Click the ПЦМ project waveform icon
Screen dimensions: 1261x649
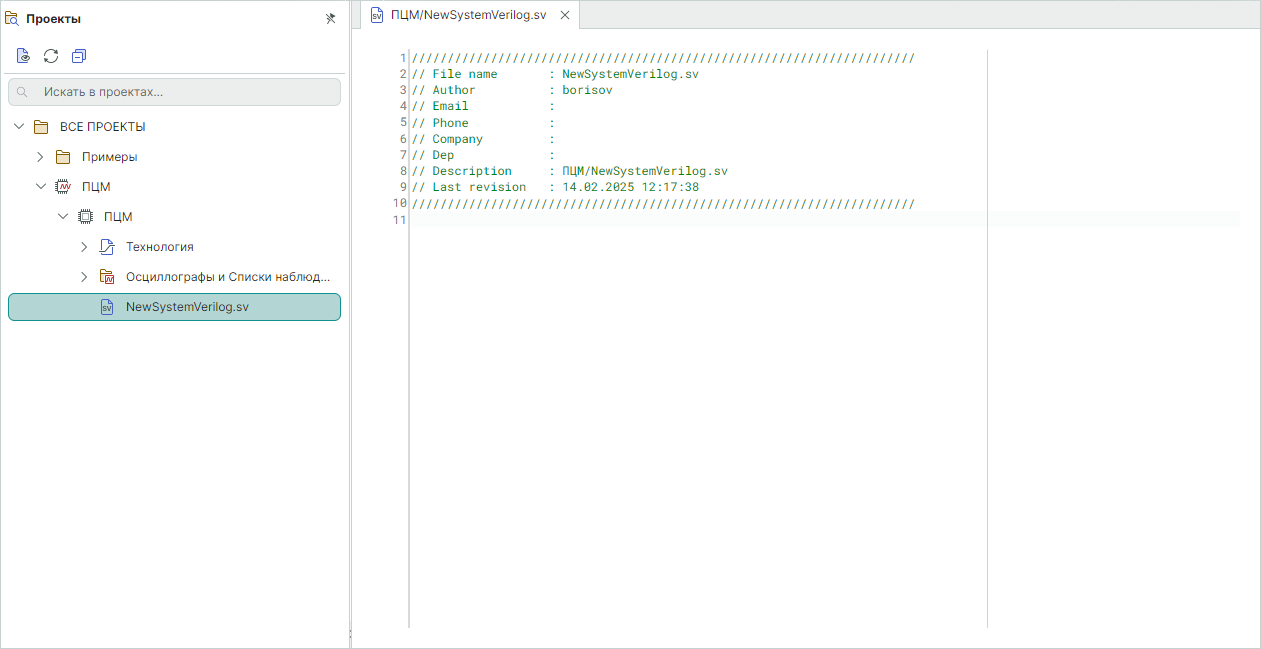(x=63, y=187)
